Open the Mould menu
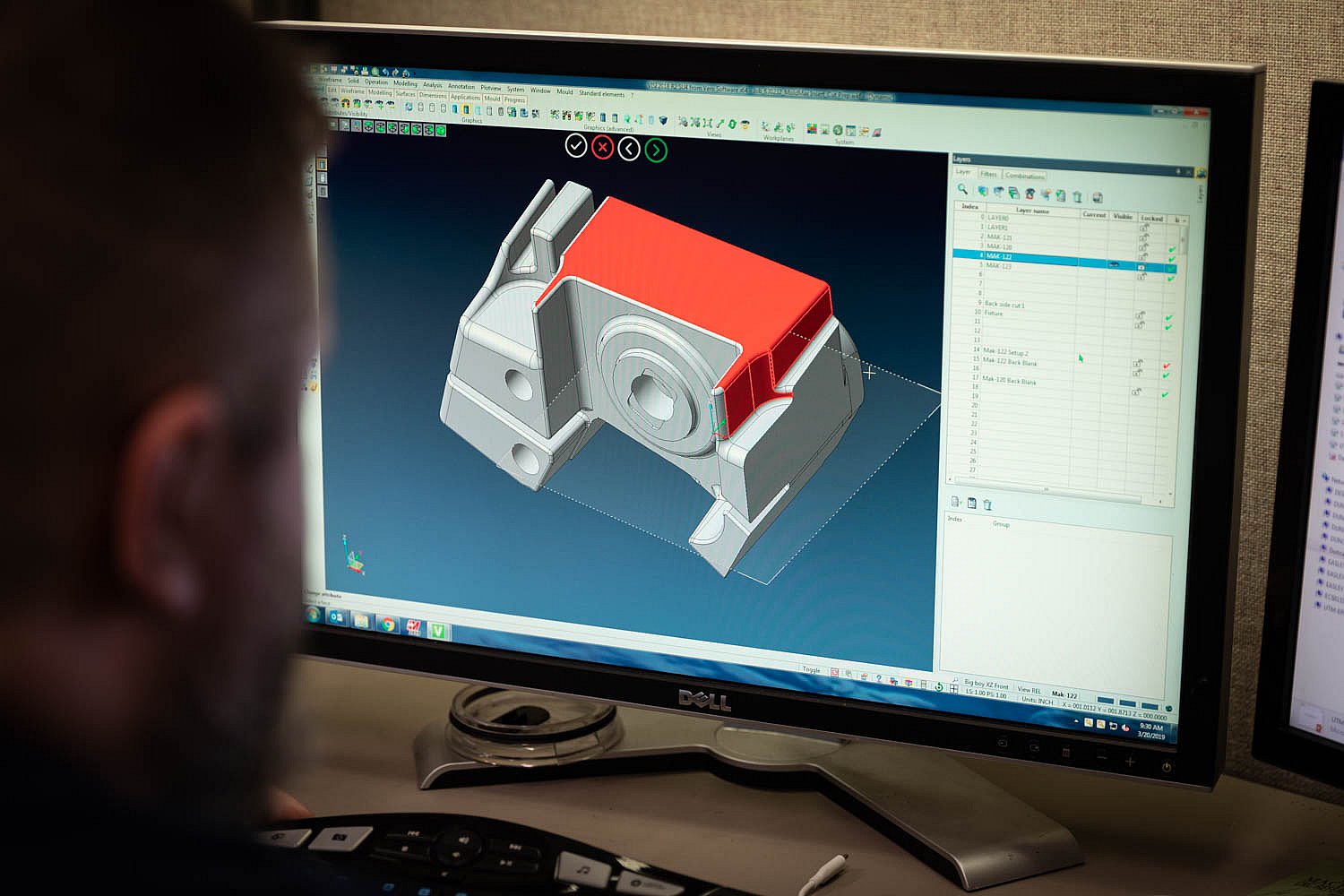The image size is (1344, 896). click(x=564, y=91)
